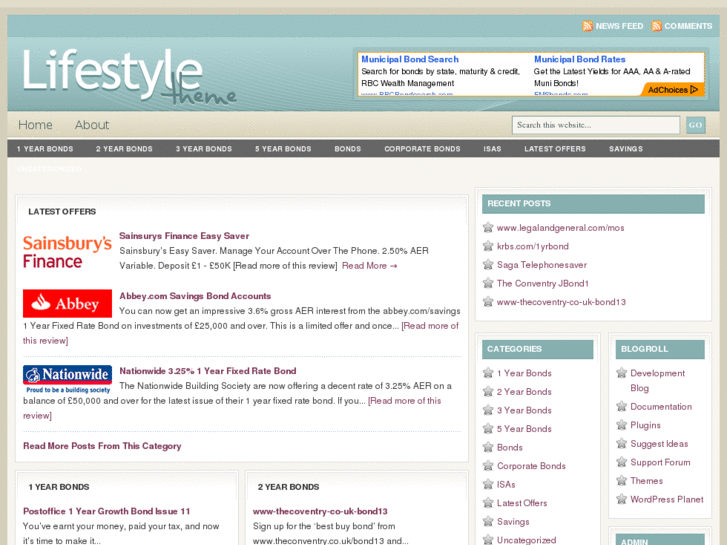
Task: Click the GO search button
Action: 695,125
